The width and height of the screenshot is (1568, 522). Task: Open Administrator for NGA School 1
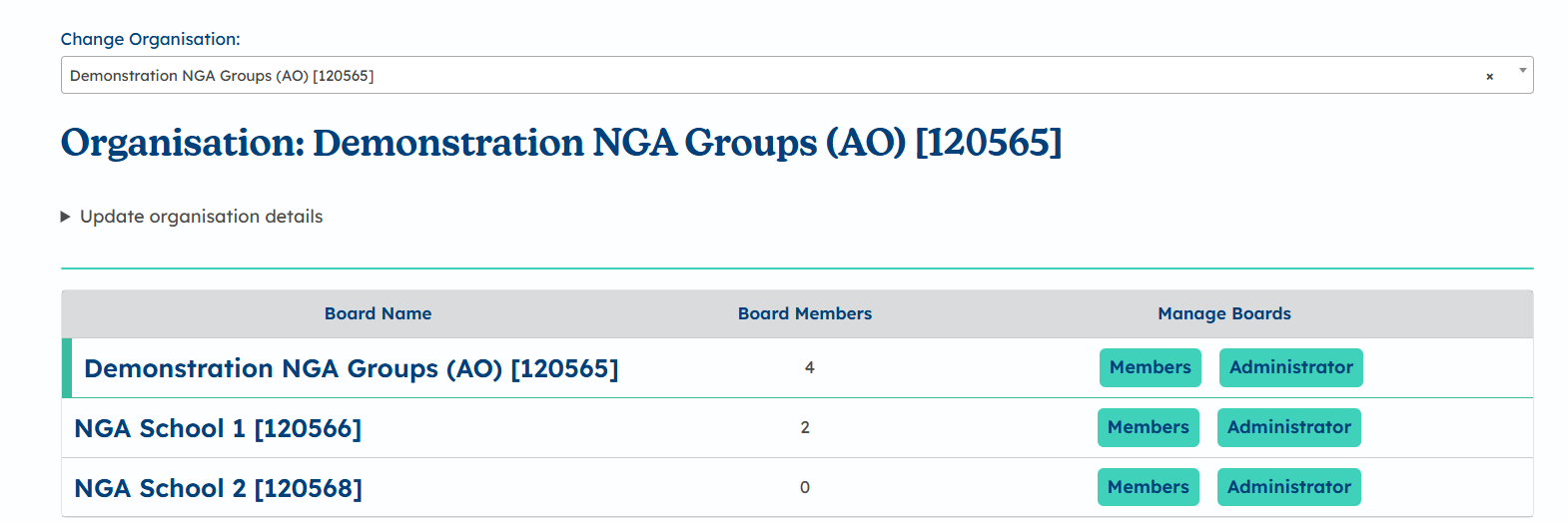click(1288, 427)
